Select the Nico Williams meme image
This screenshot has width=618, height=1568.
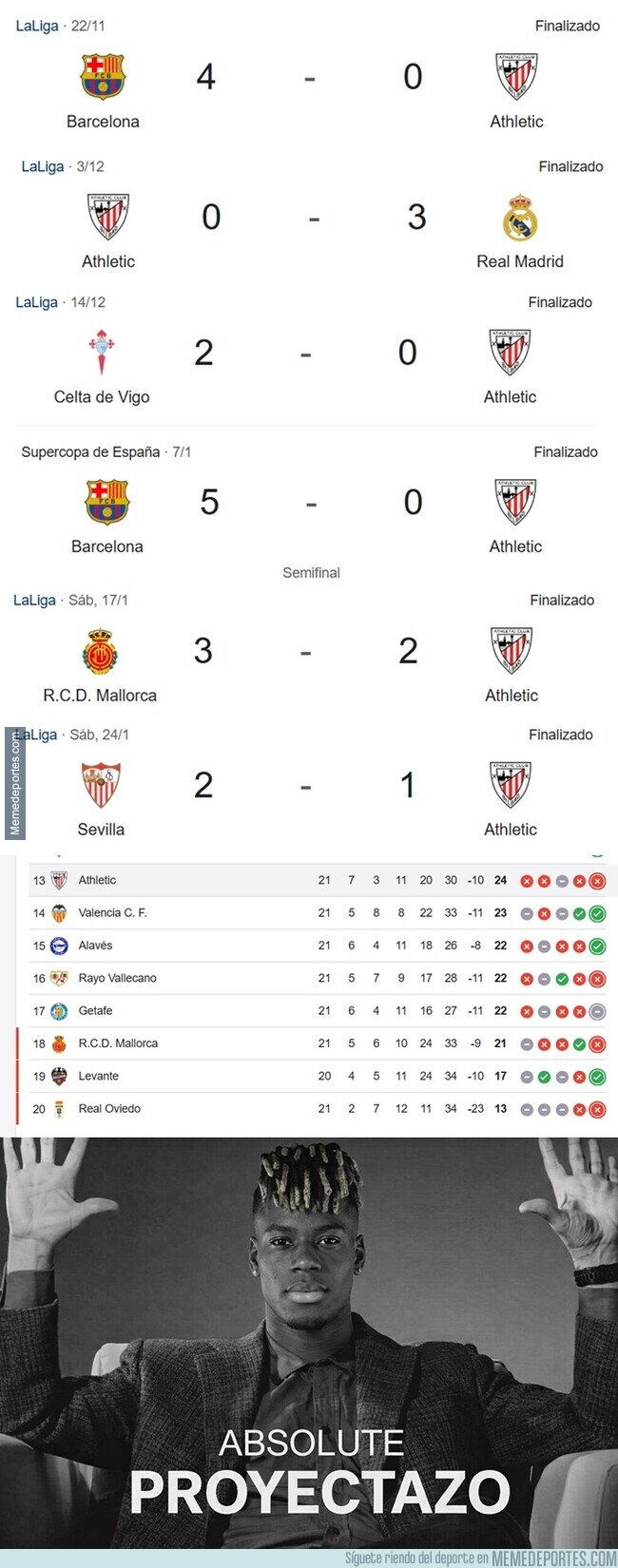pos(309,1330)
